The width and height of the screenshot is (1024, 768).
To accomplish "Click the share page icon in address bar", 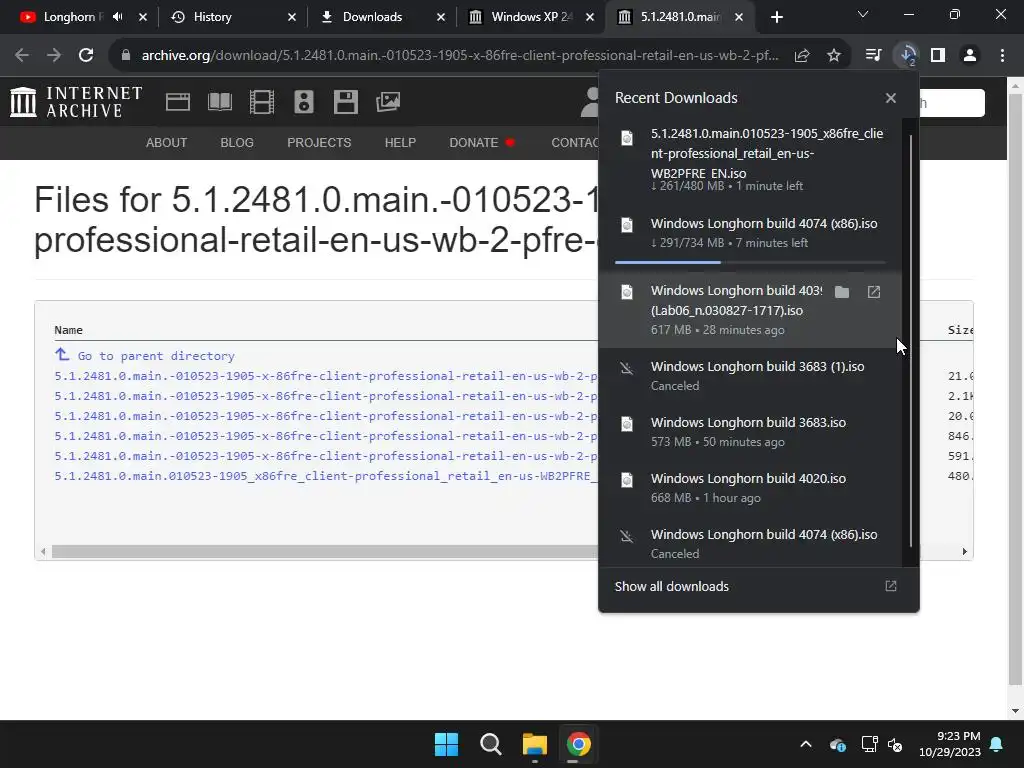I will 802,55.
